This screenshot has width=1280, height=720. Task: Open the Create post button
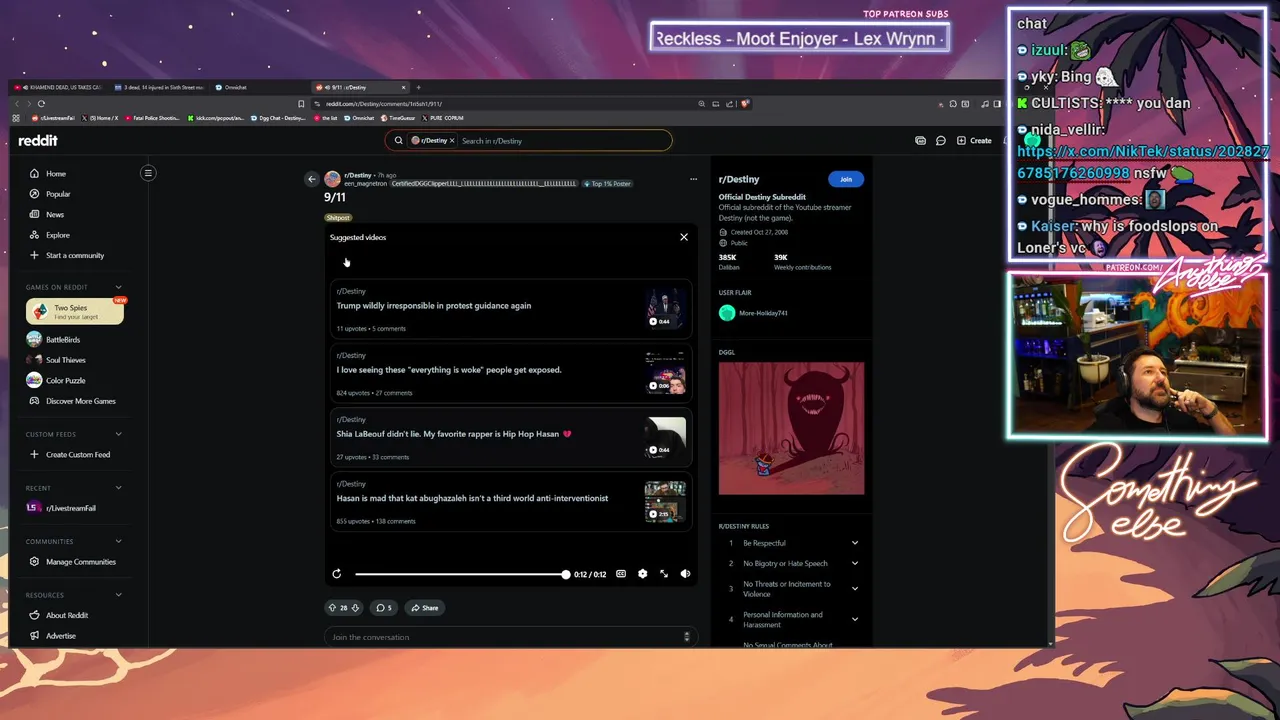[x=974, y=141]
